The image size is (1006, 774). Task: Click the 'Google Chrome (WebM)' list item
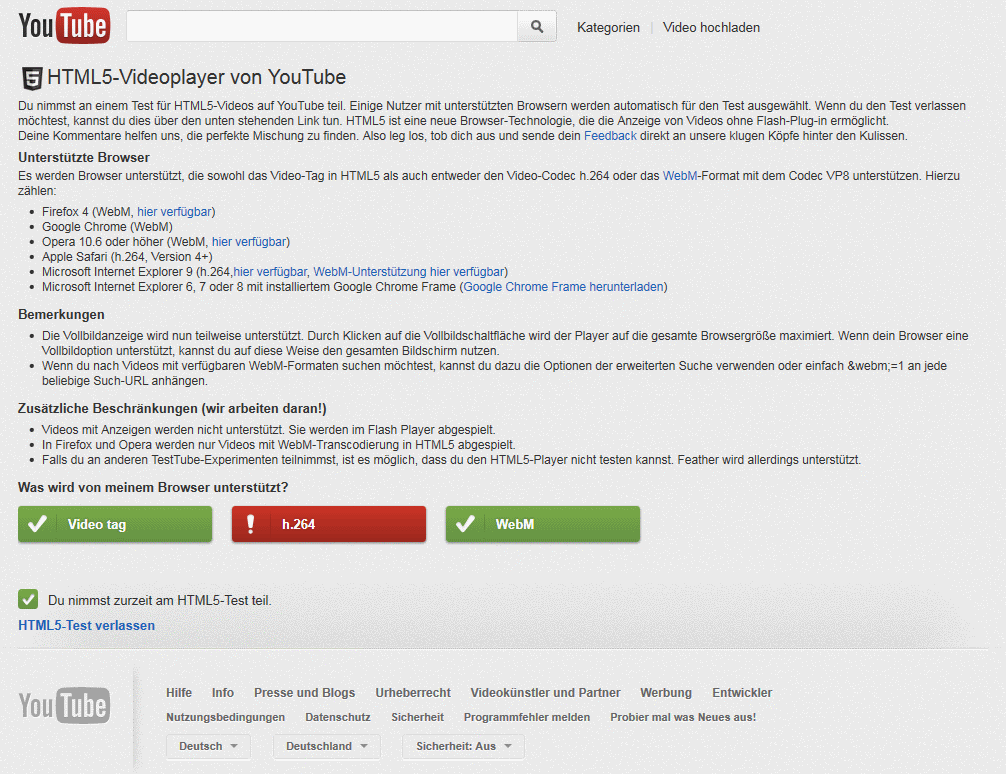tap(107, 227)
